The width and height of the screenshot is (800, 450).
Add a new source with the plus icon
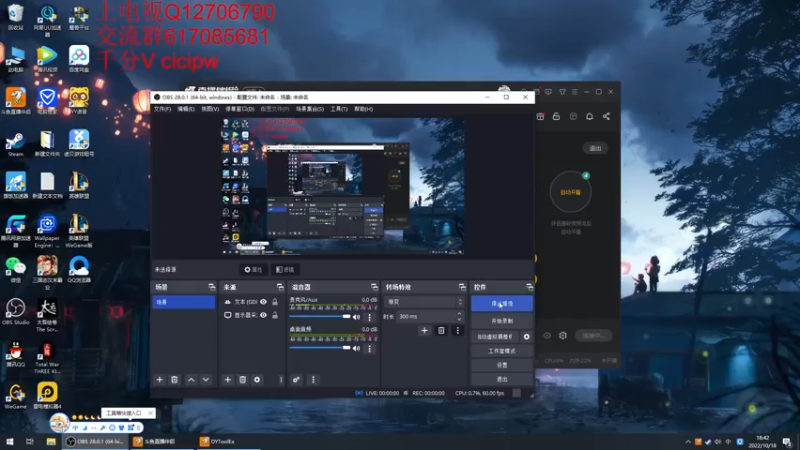[x=228, y=380]
